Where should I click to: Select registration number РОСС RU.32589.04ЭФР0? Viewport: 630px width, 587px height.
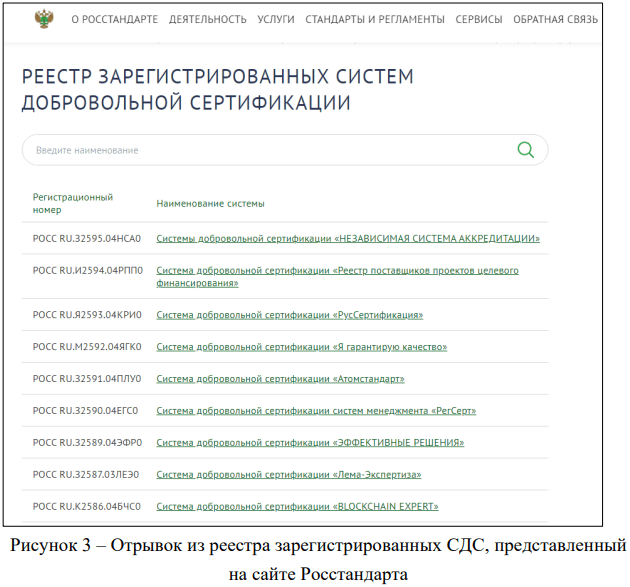tap(88, 442)
